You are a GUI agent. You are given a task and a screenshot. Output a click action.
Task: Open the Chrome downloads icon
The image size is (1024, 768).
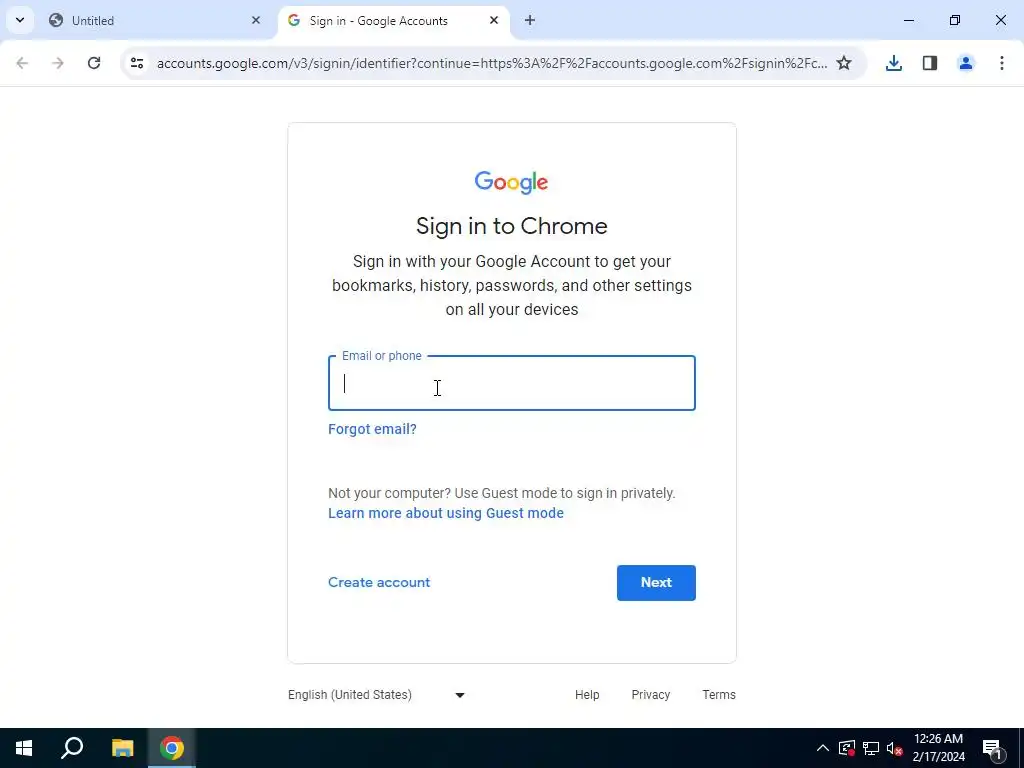pos(894,63)
